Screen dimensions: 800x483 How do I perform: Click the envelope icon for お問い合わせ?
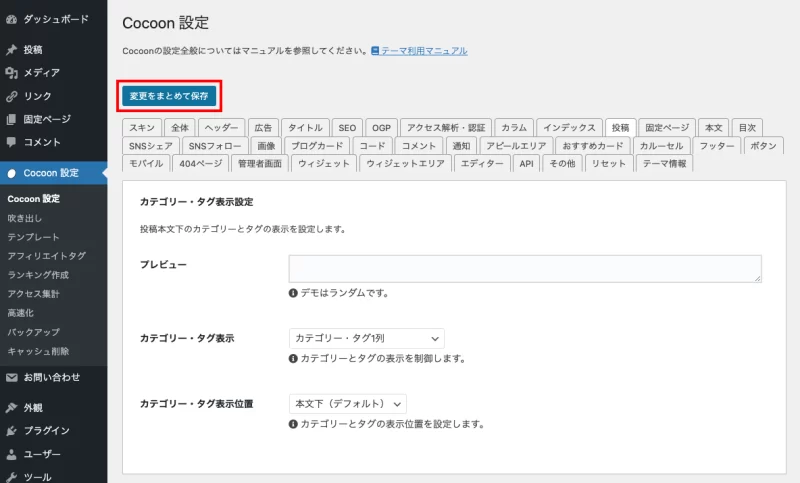pyautogui.click(x=11, y=378)
